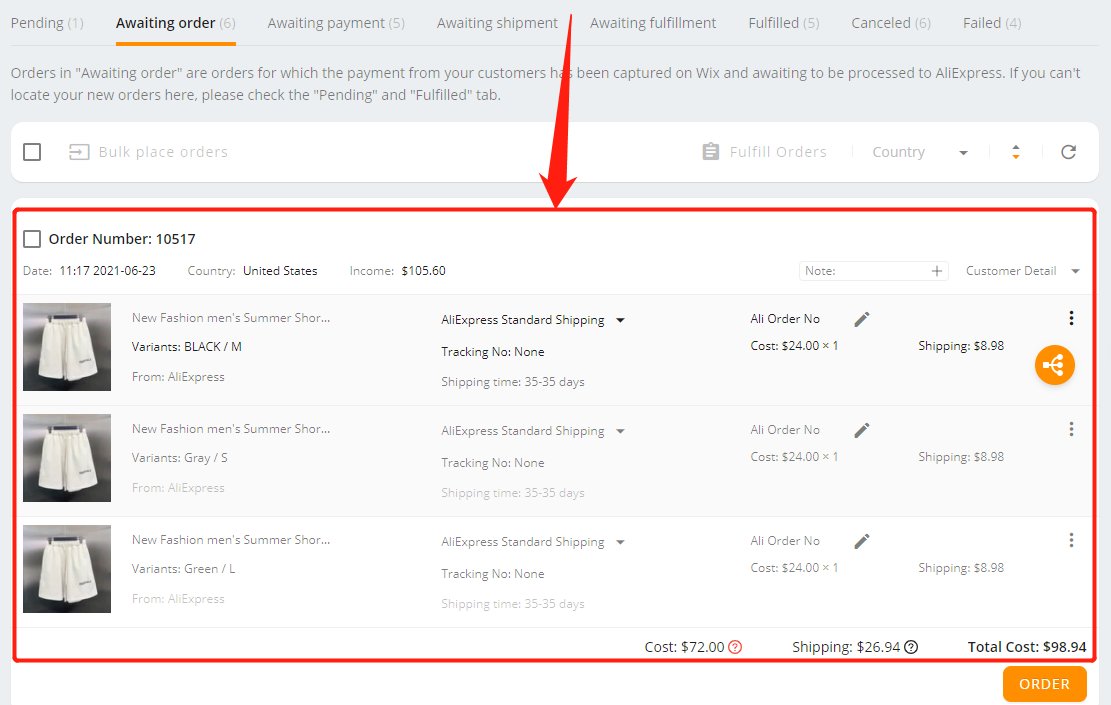Click Cost: $24.00 × 1 for Green / L
This screenshot has height=705, width=1111.
click(794, 568)
